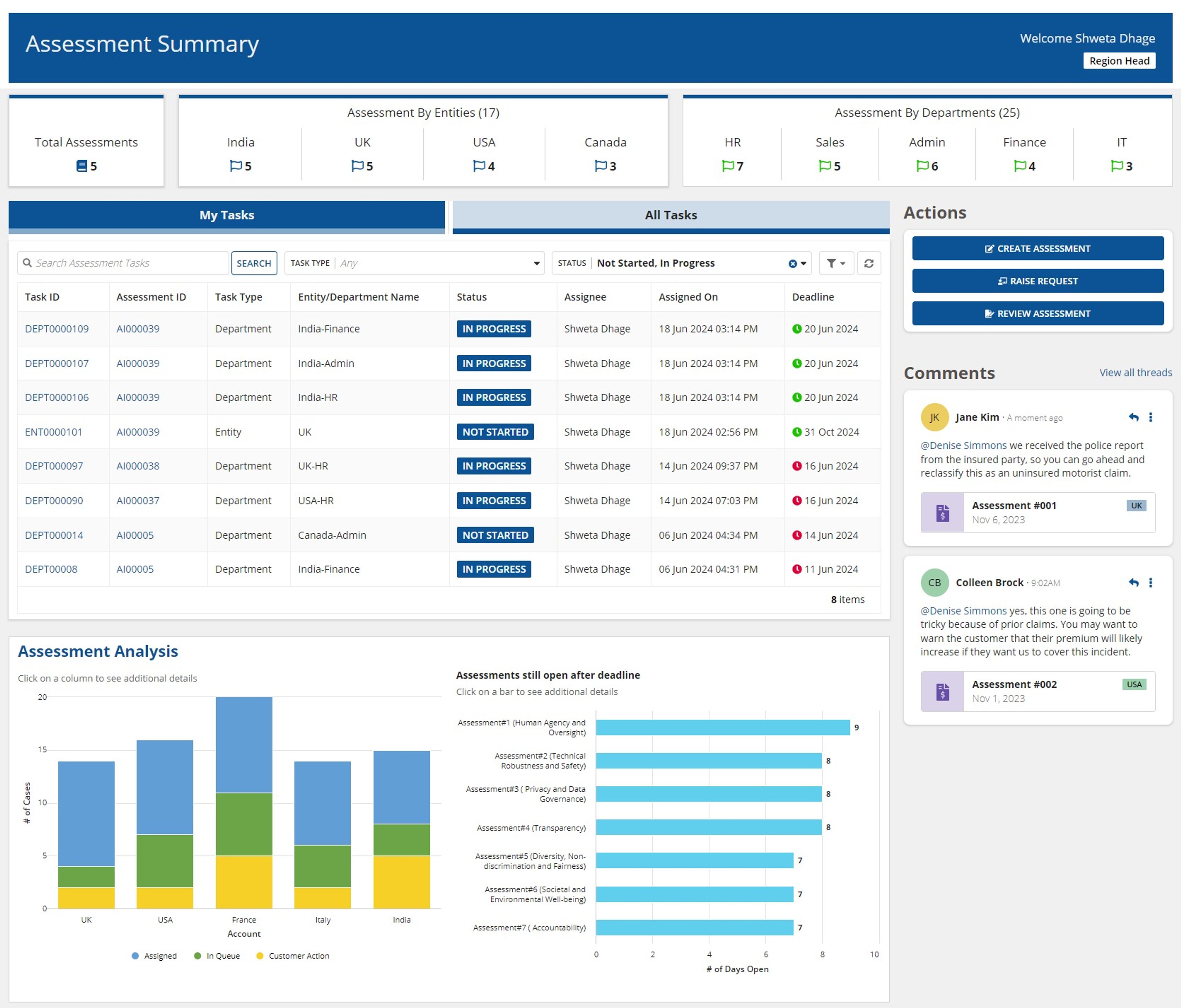1181x1008 pixels.
Task: Click the green deadline icon in ENT0000101 row
Action: pos(797,432)
